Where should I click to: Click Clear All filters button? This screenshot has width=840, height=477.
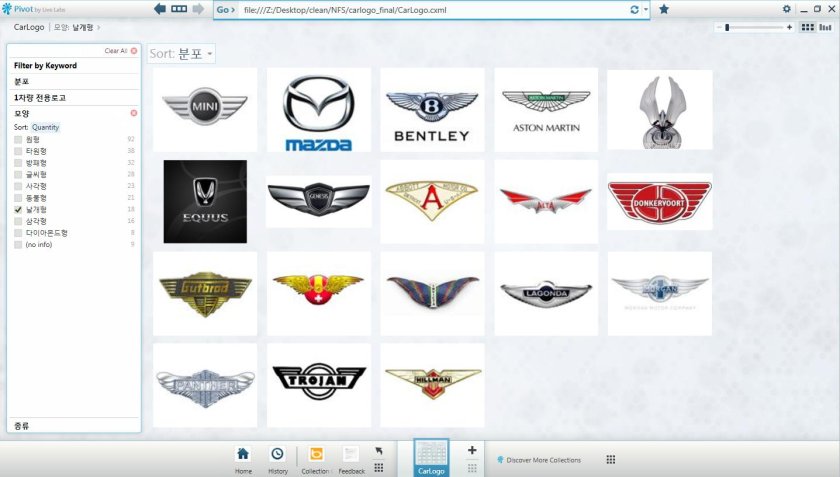coord(117,50)
